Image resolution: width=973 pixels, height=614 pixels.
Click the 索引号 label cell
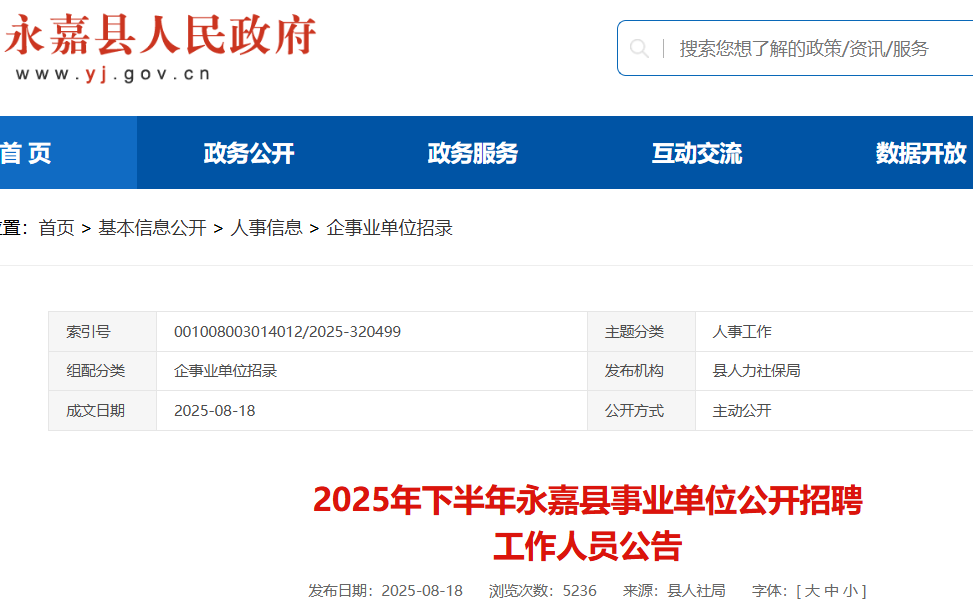(102, 332)
